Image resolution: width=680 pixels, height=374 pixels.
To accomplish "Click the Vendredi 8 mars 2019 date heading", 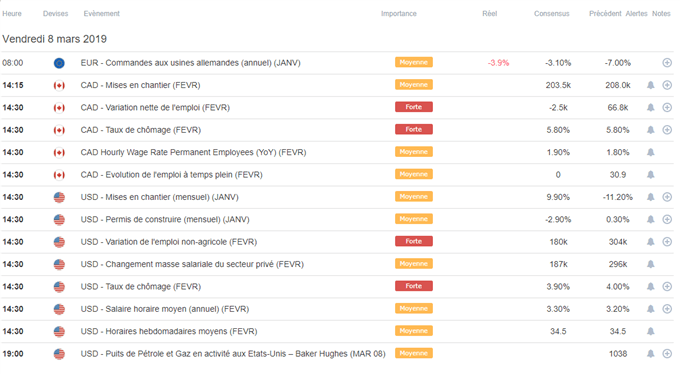I will click(55, 39).
